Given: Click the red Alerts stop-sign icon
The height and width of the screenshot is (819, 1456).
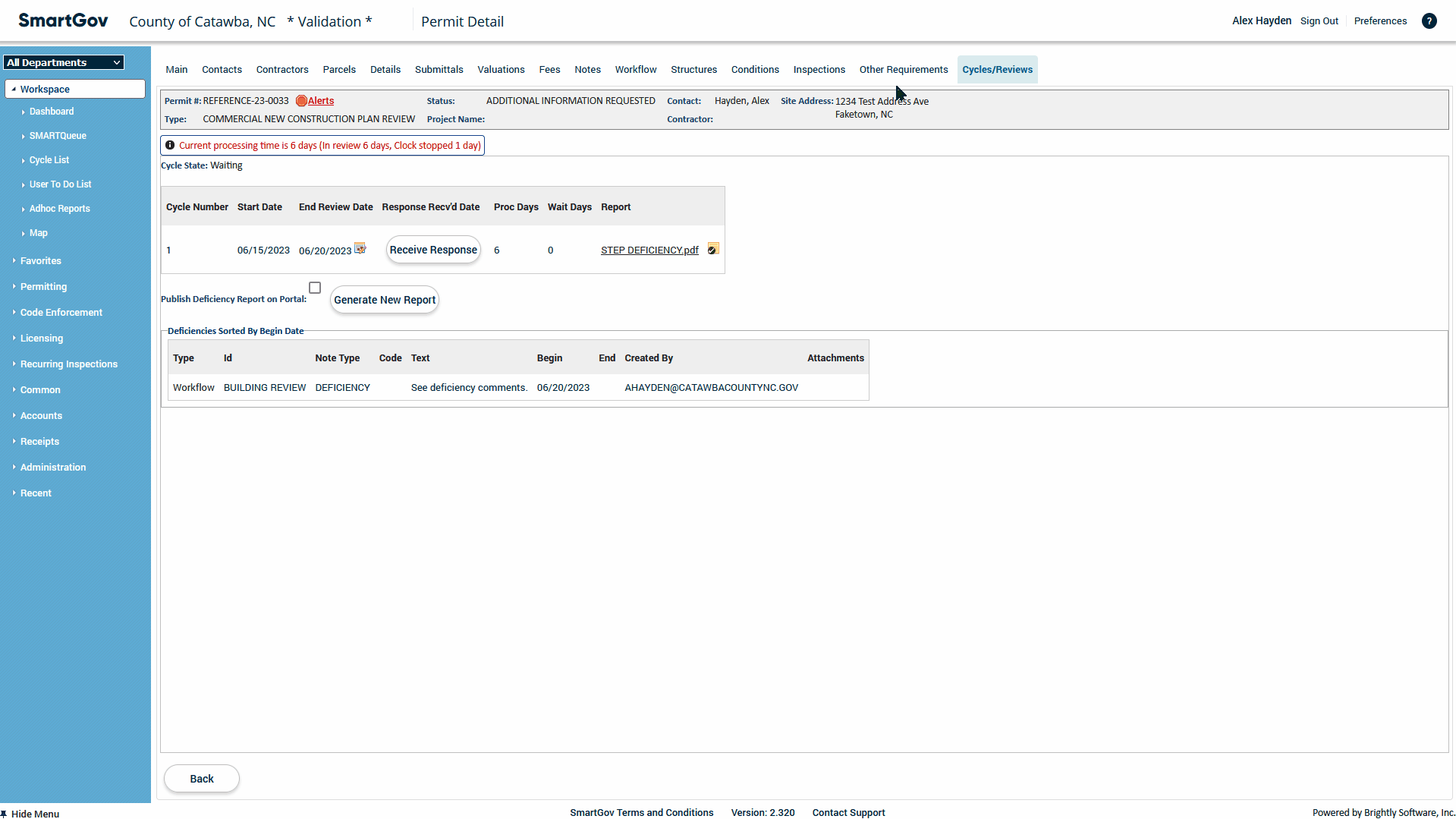Looking at the screenshot, I should pyautogui.click(x=301, y=101).
